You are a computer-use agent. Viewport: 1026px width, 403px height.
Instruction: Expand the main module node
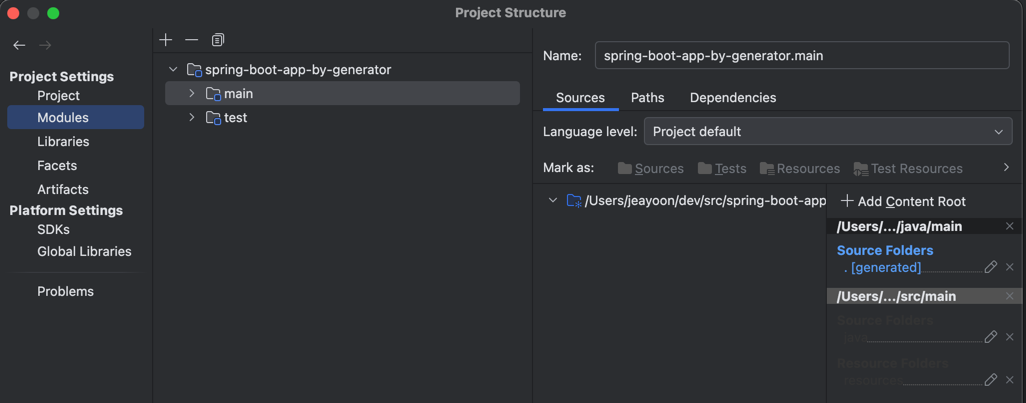point(191,93)
